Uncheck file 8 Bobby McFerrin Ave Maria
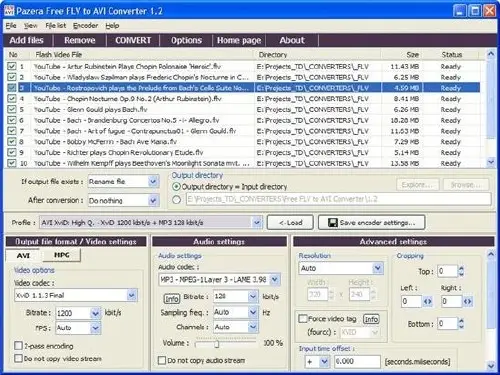 12,142
